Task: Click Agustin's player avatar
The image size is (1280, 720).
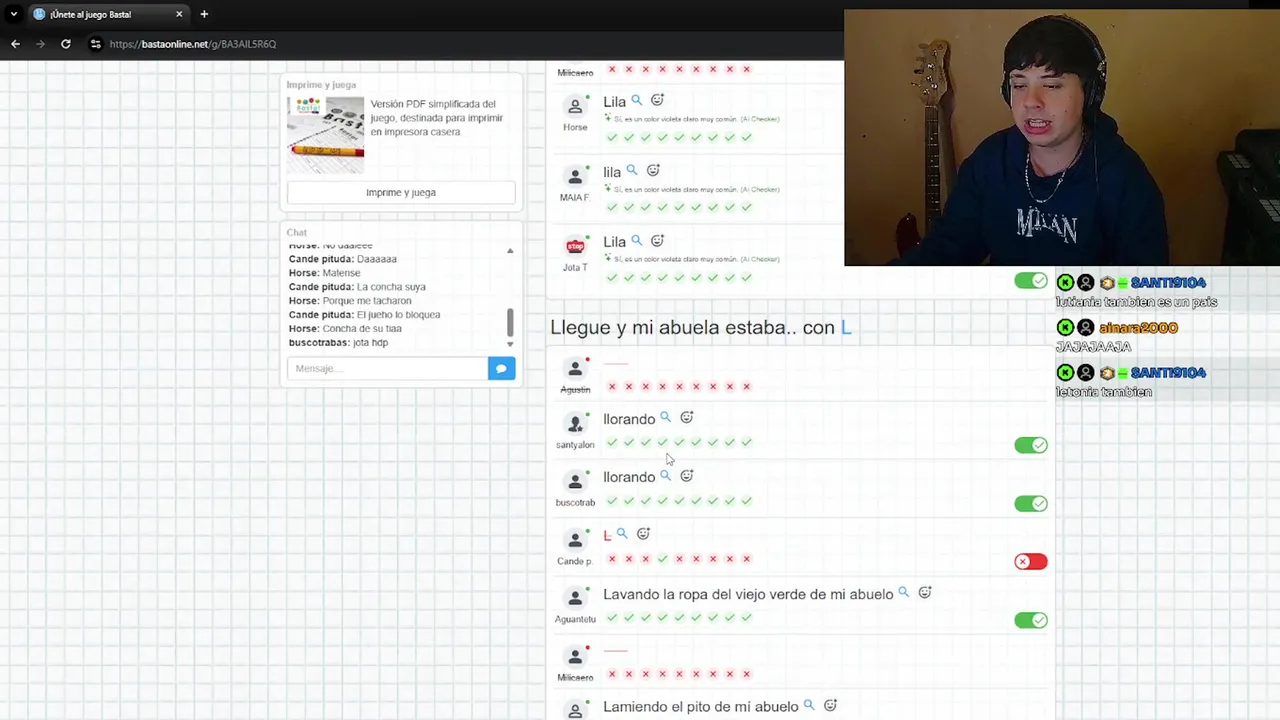Action: (x=575, y=369)
